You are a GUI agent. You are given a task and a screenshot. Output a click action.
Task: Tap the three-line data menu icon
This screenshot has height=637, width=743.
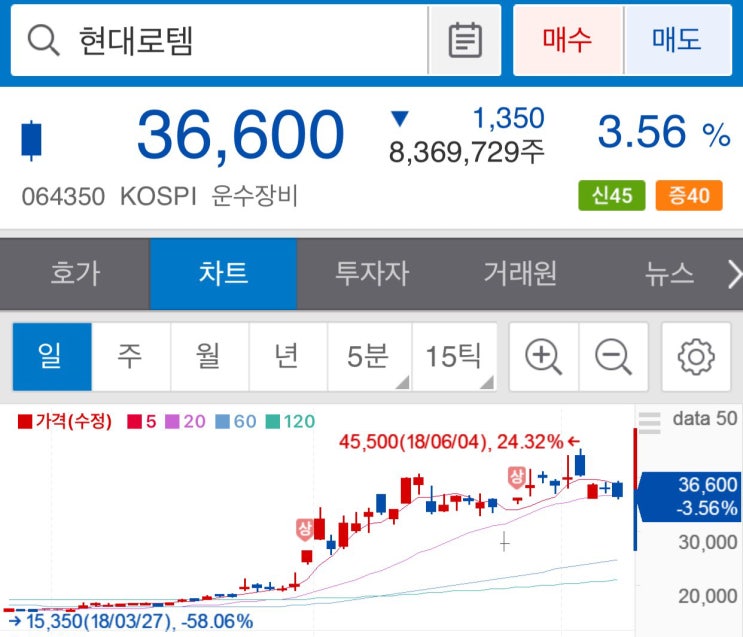point(649,423)
